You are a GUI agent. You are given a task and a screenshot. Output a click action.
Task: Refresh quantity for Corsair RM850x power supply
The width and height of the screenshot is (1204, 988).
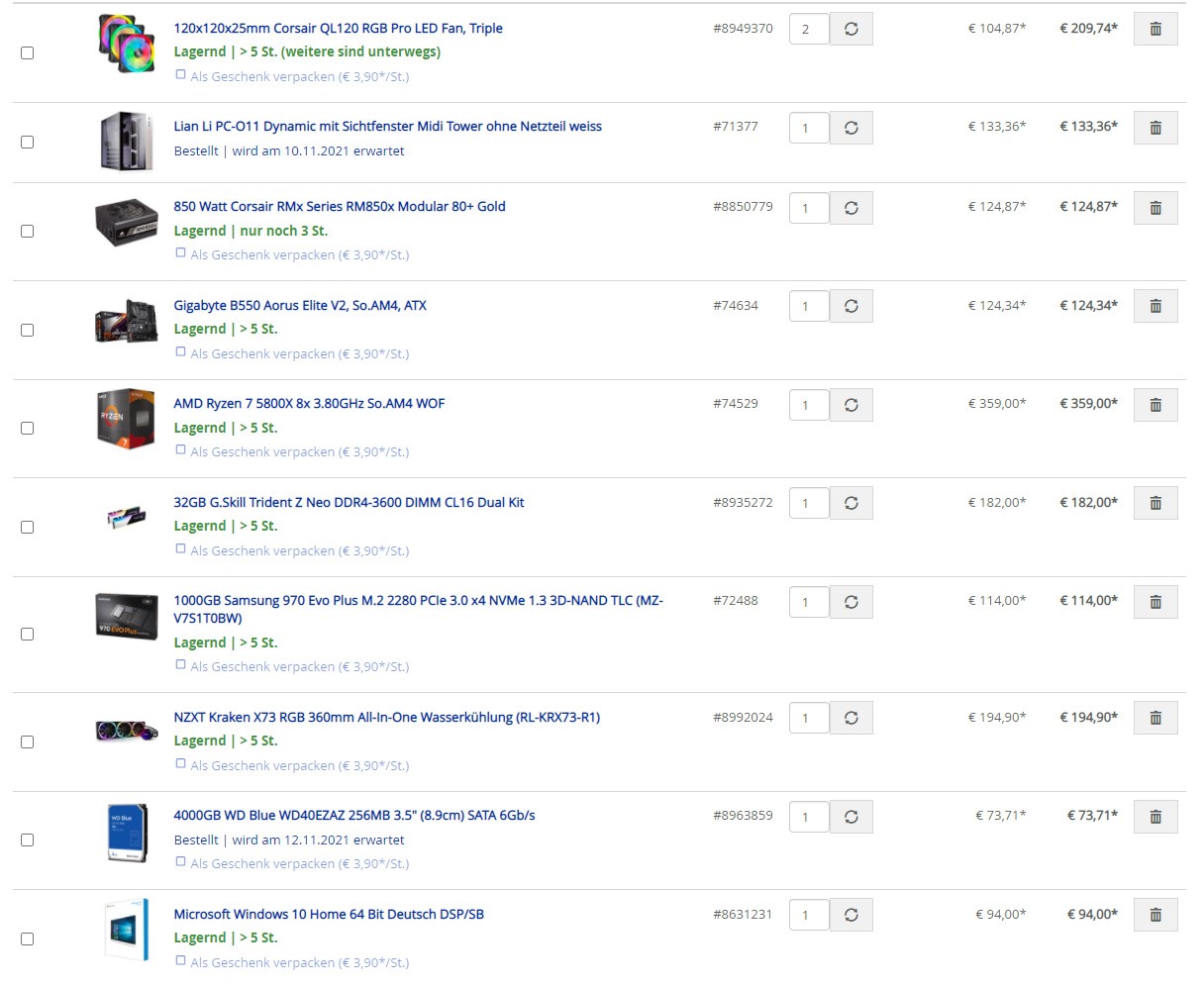852,208
